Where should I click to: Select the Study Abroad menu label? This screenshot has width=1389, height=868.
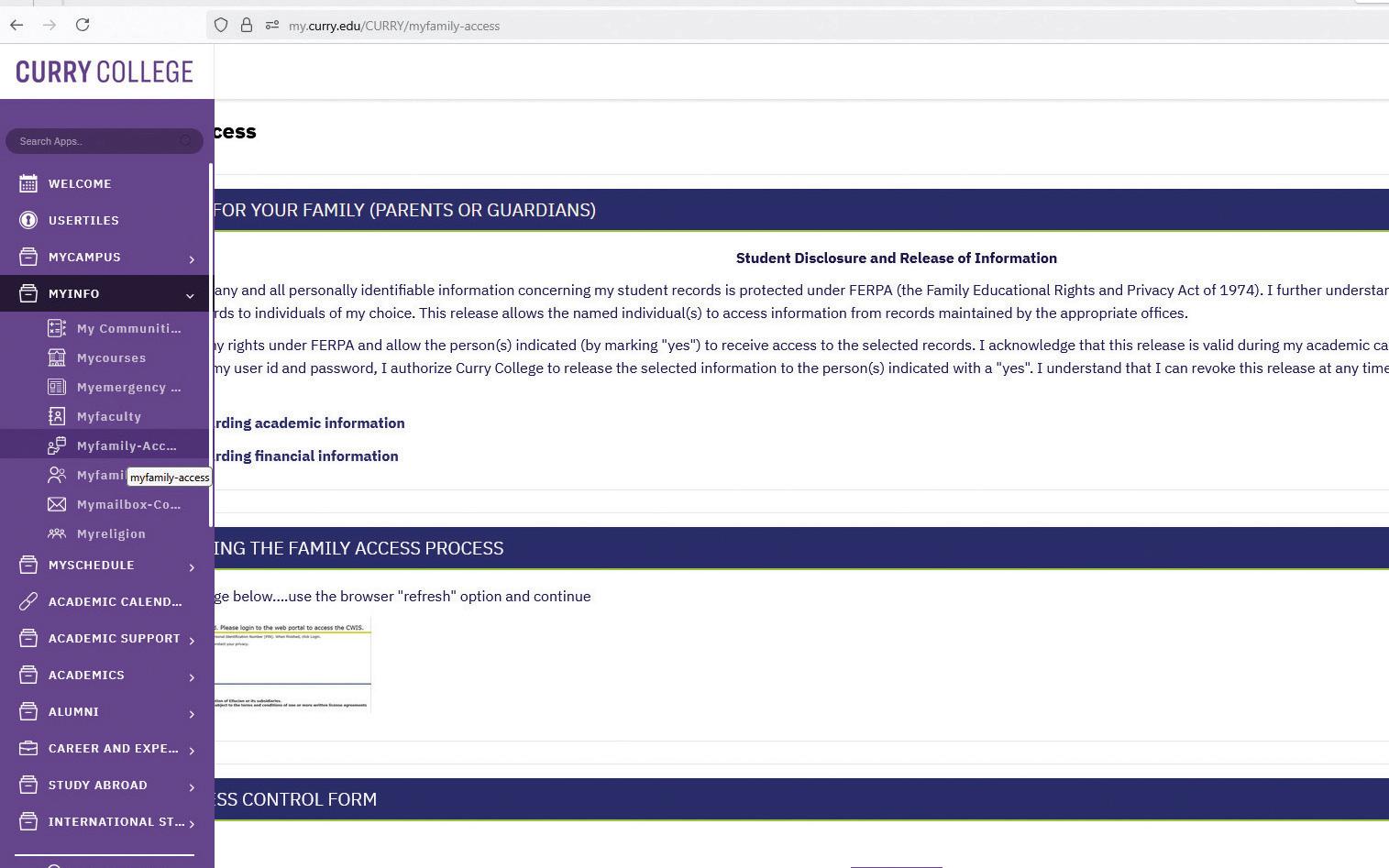pos(98,785)
